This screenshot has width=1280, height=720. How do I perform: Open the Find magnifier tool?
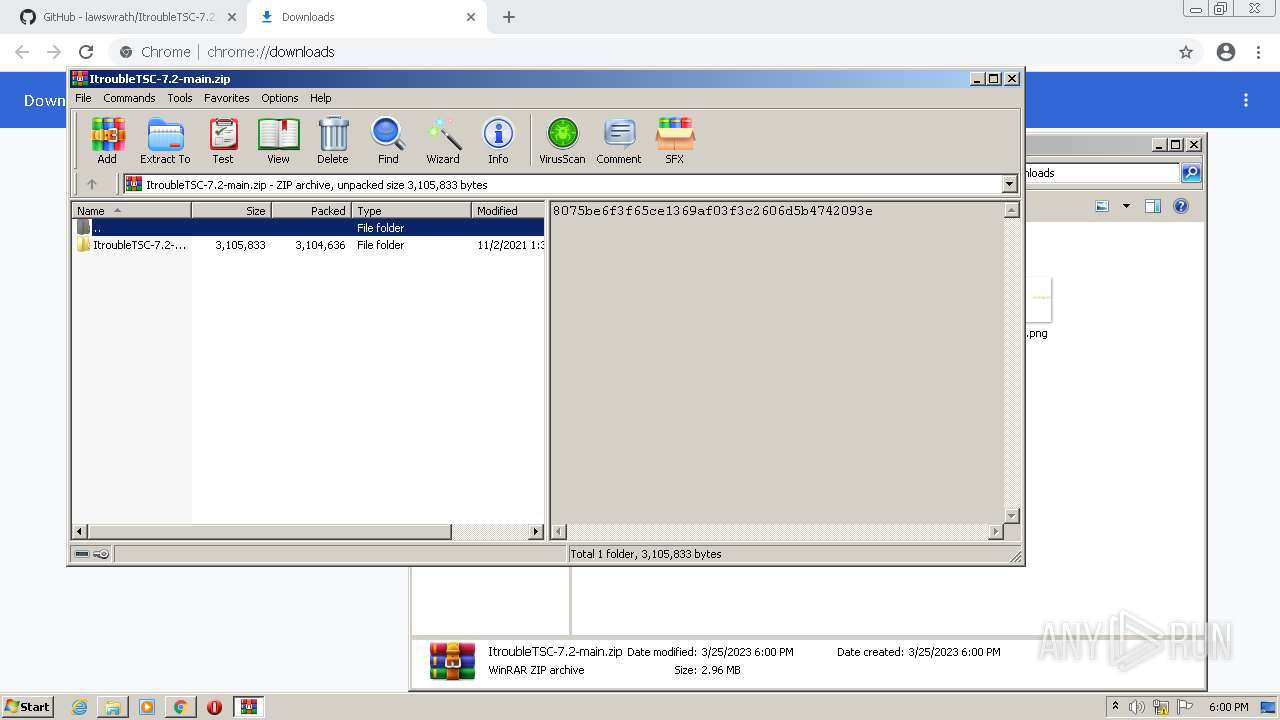388,140
